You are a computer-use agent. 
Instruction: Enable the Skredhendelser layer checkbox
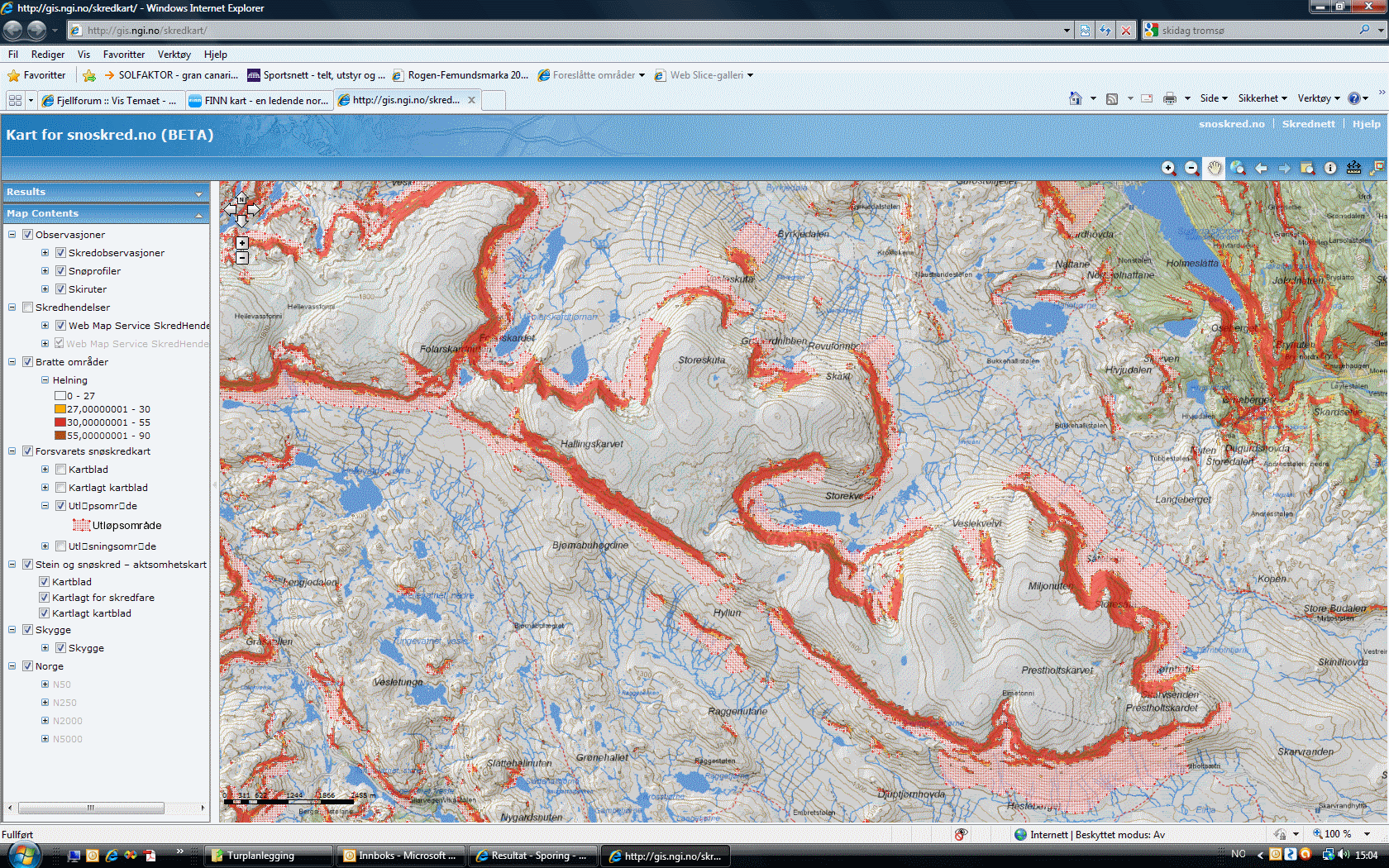tap(27, 308)
